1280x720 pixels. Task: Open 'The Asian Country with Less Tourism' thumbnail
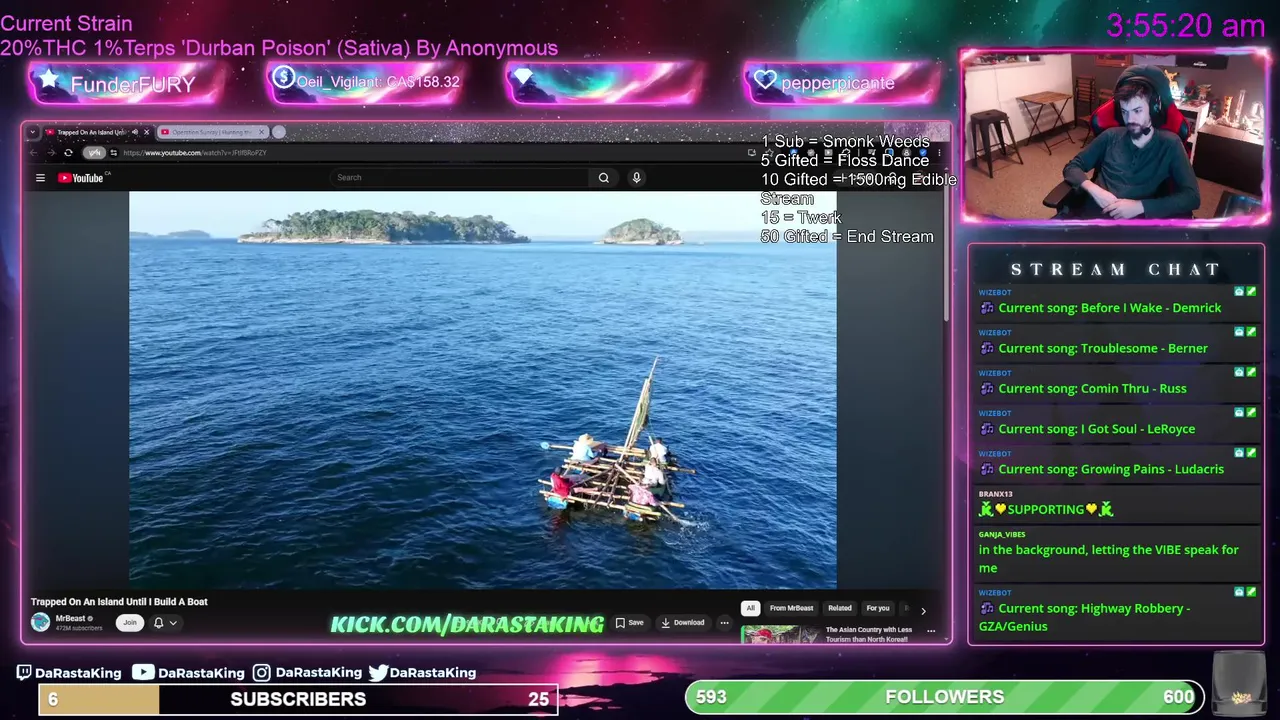[779, 634]
